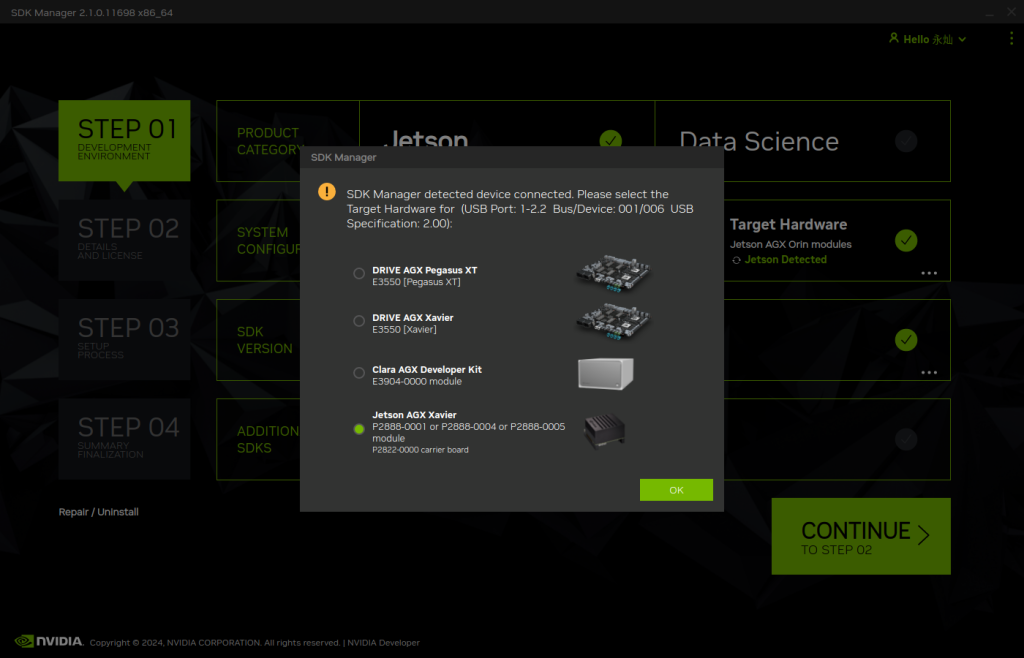Click the Jetson Detected refresh icon
This screenshot has height=658, width=1024.
(736, 260)
